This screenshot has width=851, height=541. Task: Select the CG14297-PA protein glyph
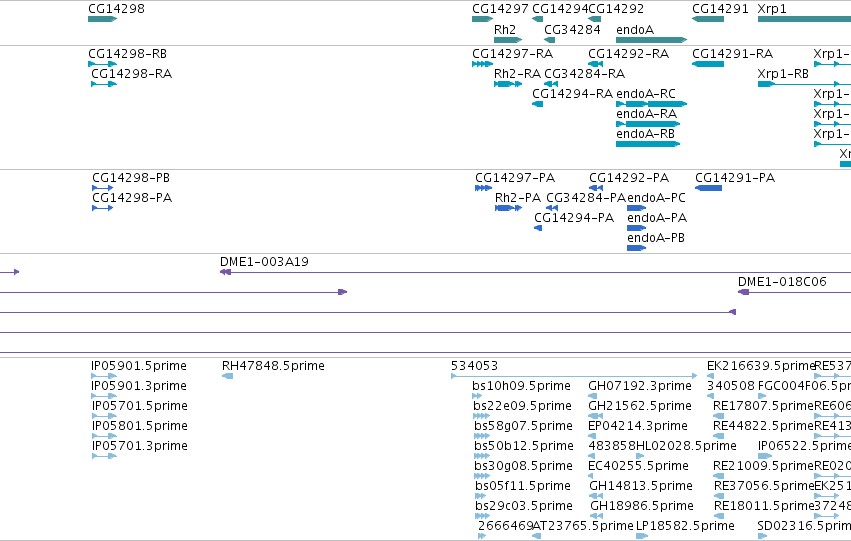click(483, 188)
